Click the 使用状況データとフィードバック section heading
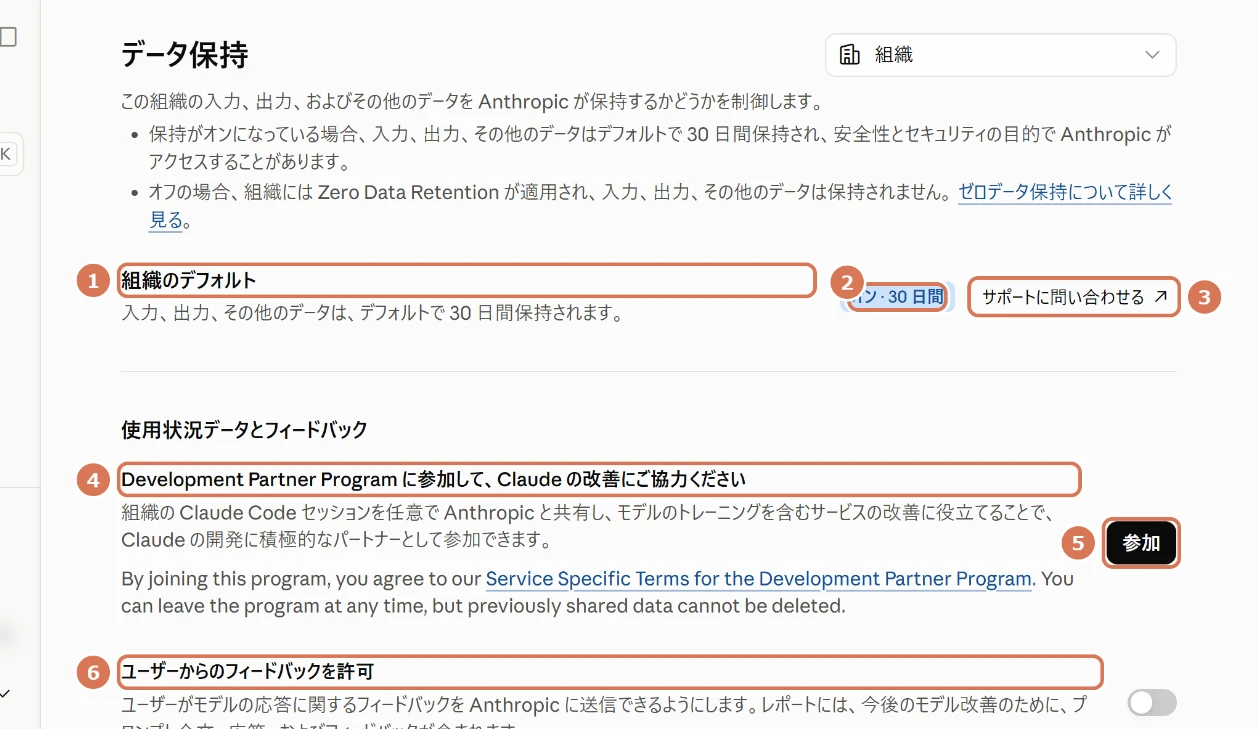Screen dimensions: 1257x729 244,430
